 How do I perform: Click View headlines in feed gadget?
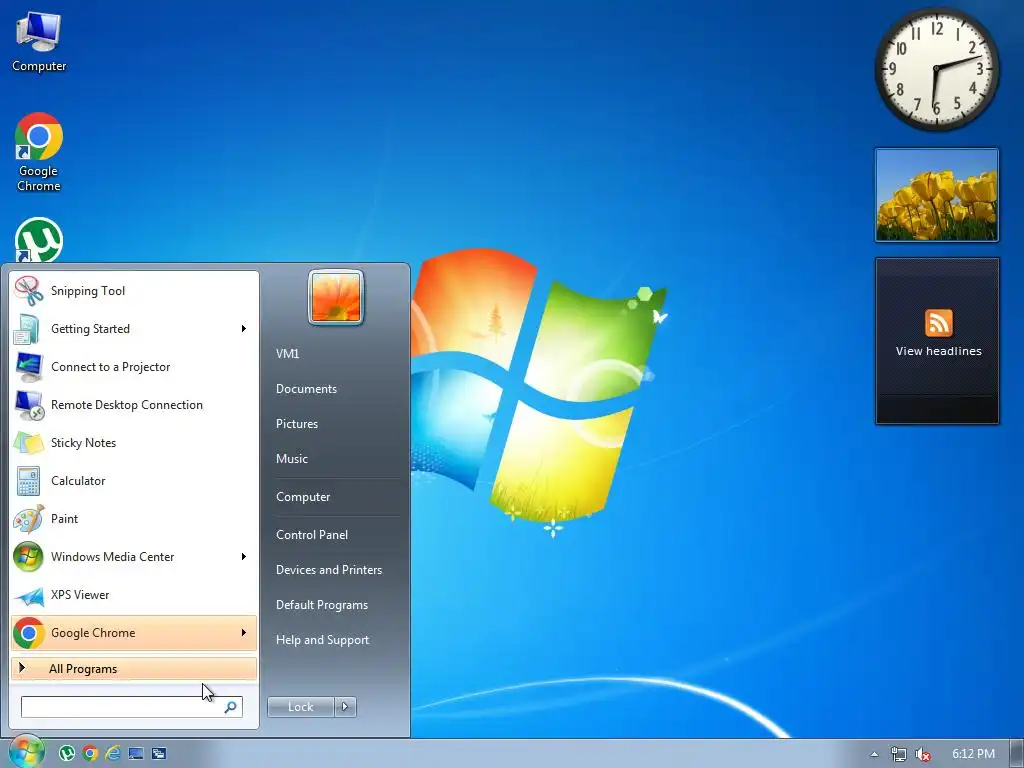pyautogui.click(x=938, y=351)
